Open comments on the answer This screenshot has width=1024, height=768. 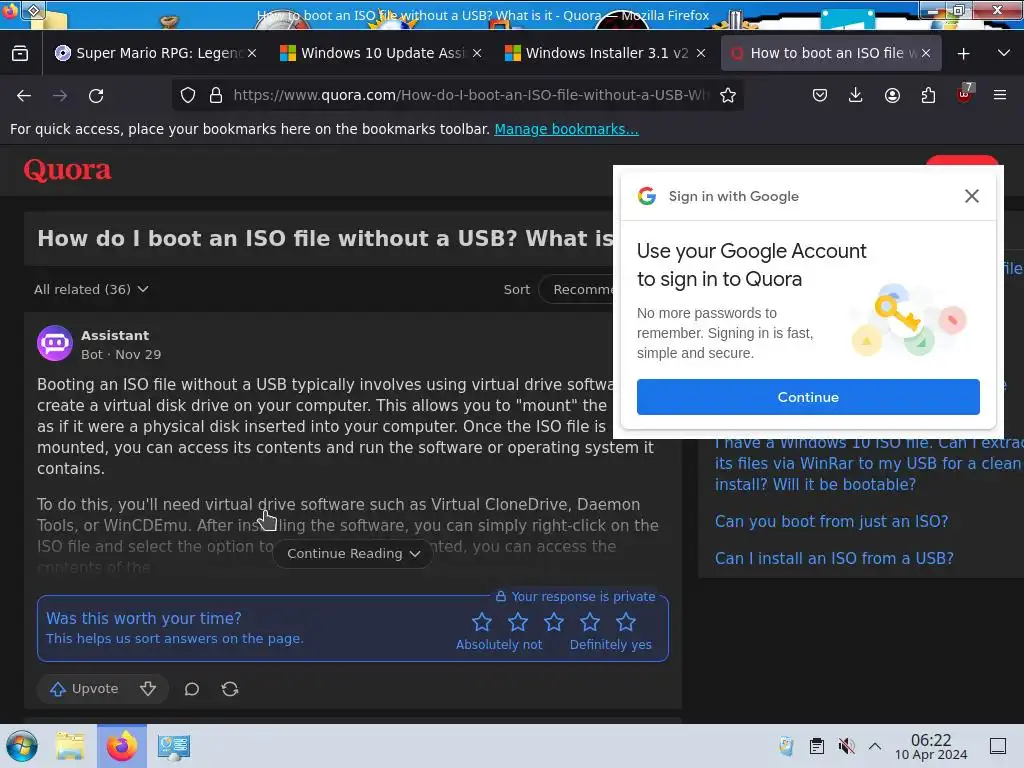click(x=191, y=689)
